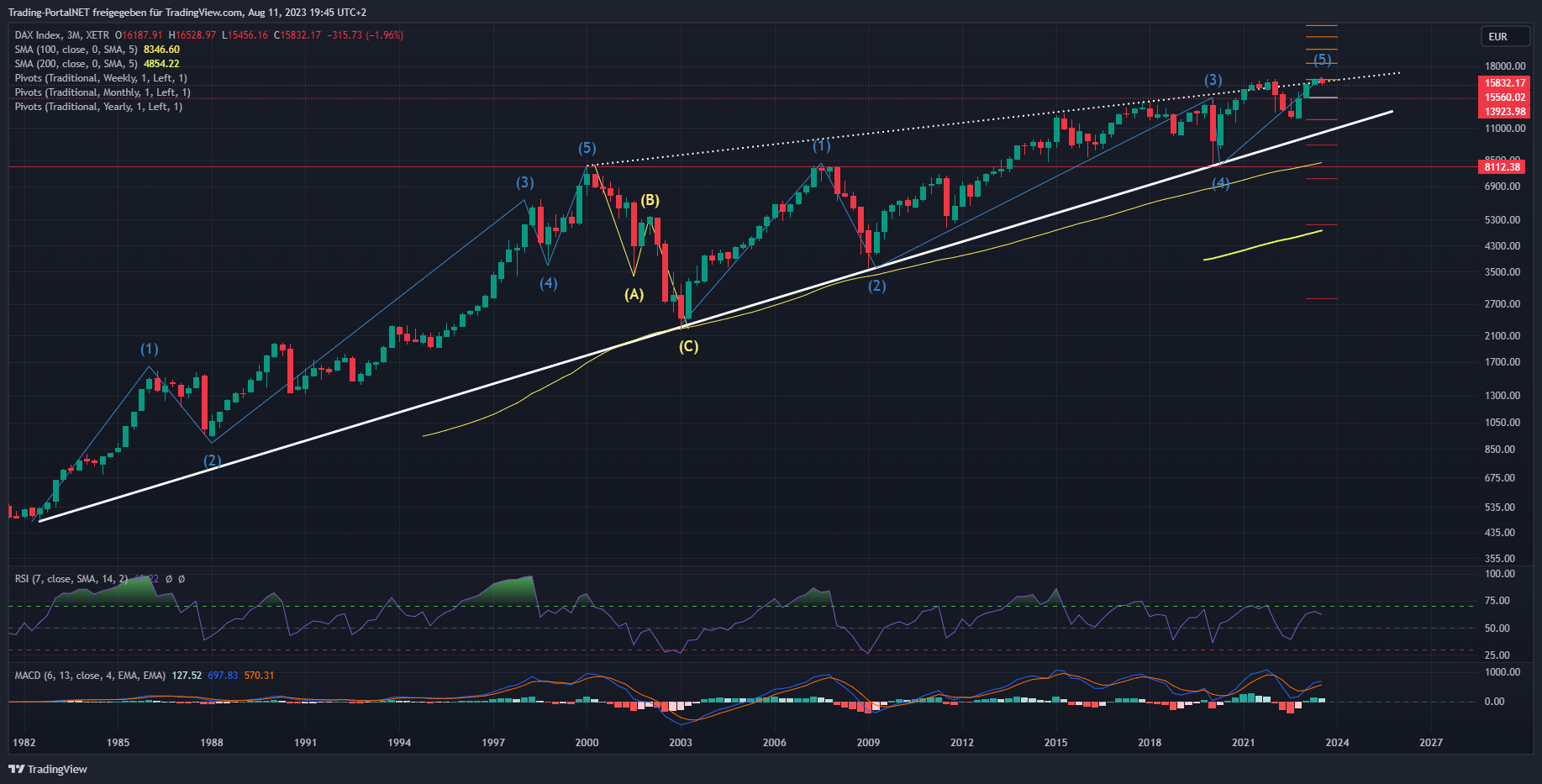Click the Pivots Traditional Weekly indicator label
The width and height of the screenshot is (1542, 784).
pyautogui.click(x=101, y=78)
